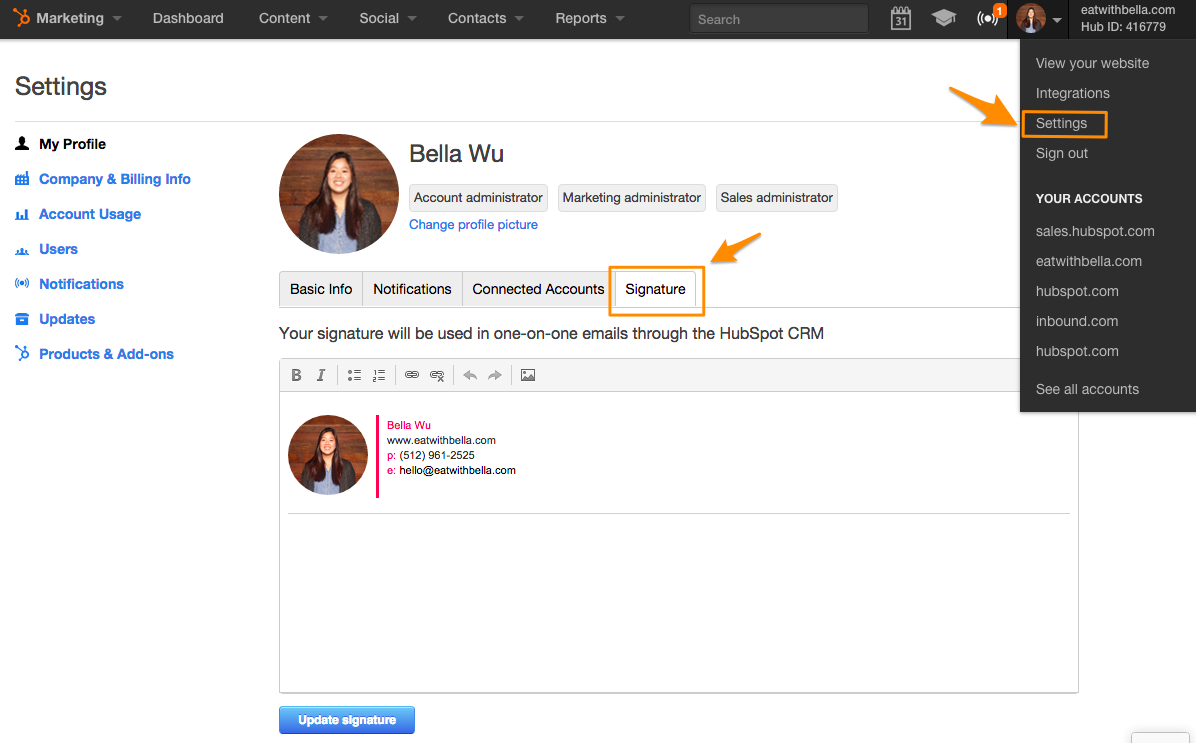Image resolution: width=1196 pixels, height=743 pixels.
Task: Click the signature photo in editor
Action: click(x=328, y=455)
